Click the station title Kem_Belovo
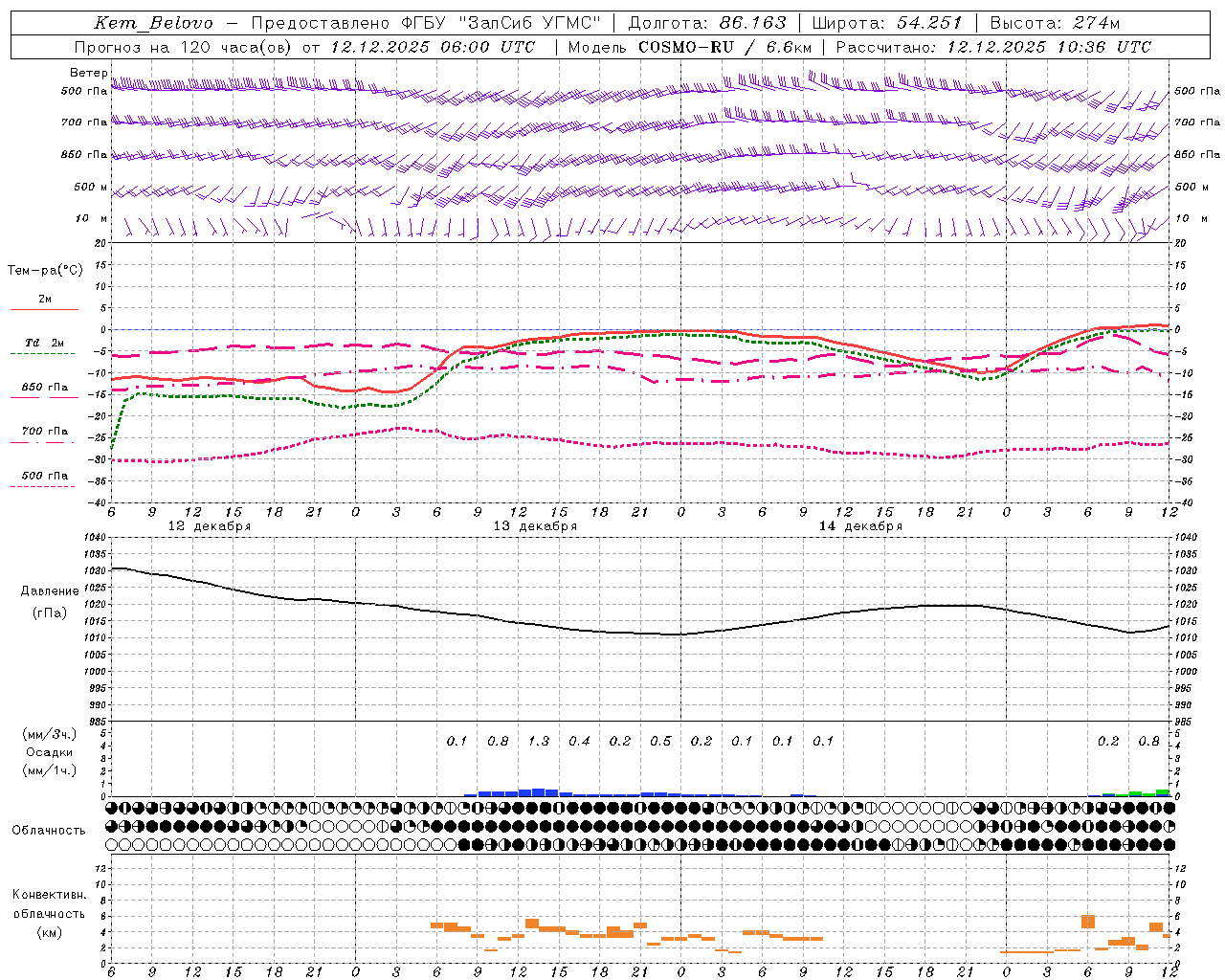Viewport: 1225px width, 980px height. pos(154,23)
